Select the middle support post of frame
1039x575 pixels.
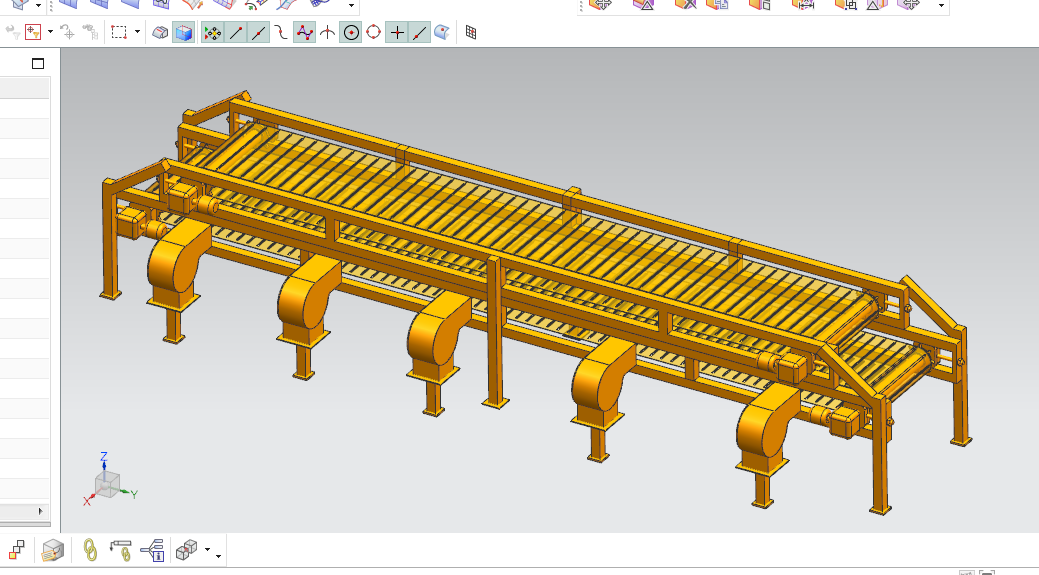[x=494, y=331]
